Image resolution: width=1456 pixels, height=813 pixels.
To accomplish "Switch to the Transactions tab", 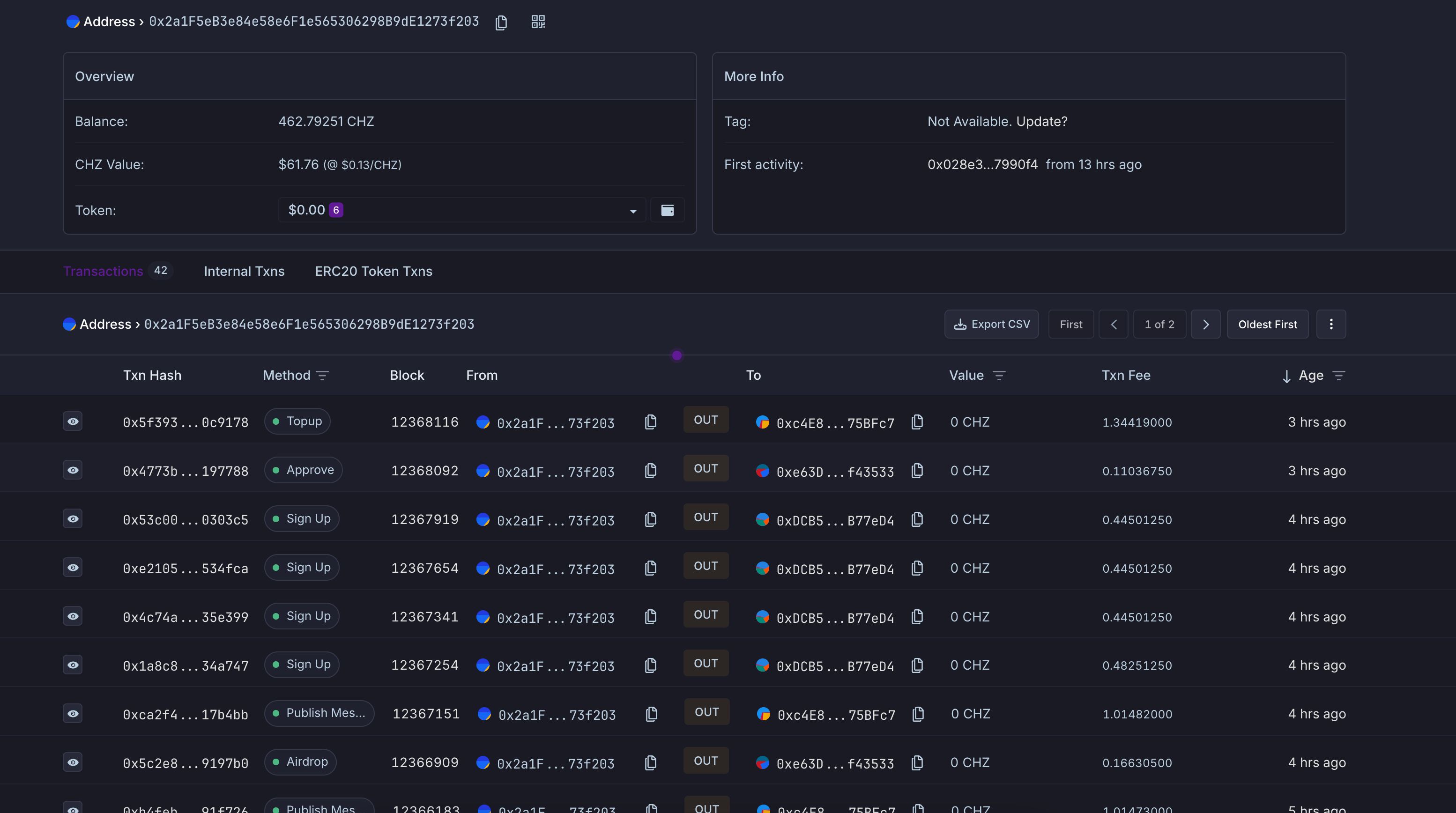I will pos(103,271).
